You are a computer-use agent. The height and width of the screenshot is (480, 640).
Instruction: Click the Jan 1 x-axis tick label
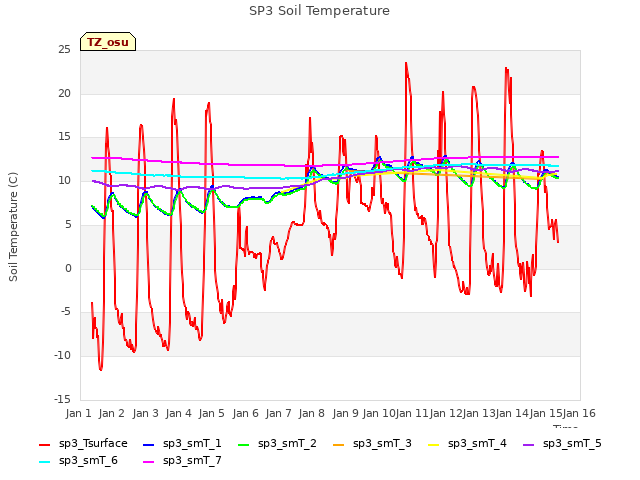tap(78, 413)
